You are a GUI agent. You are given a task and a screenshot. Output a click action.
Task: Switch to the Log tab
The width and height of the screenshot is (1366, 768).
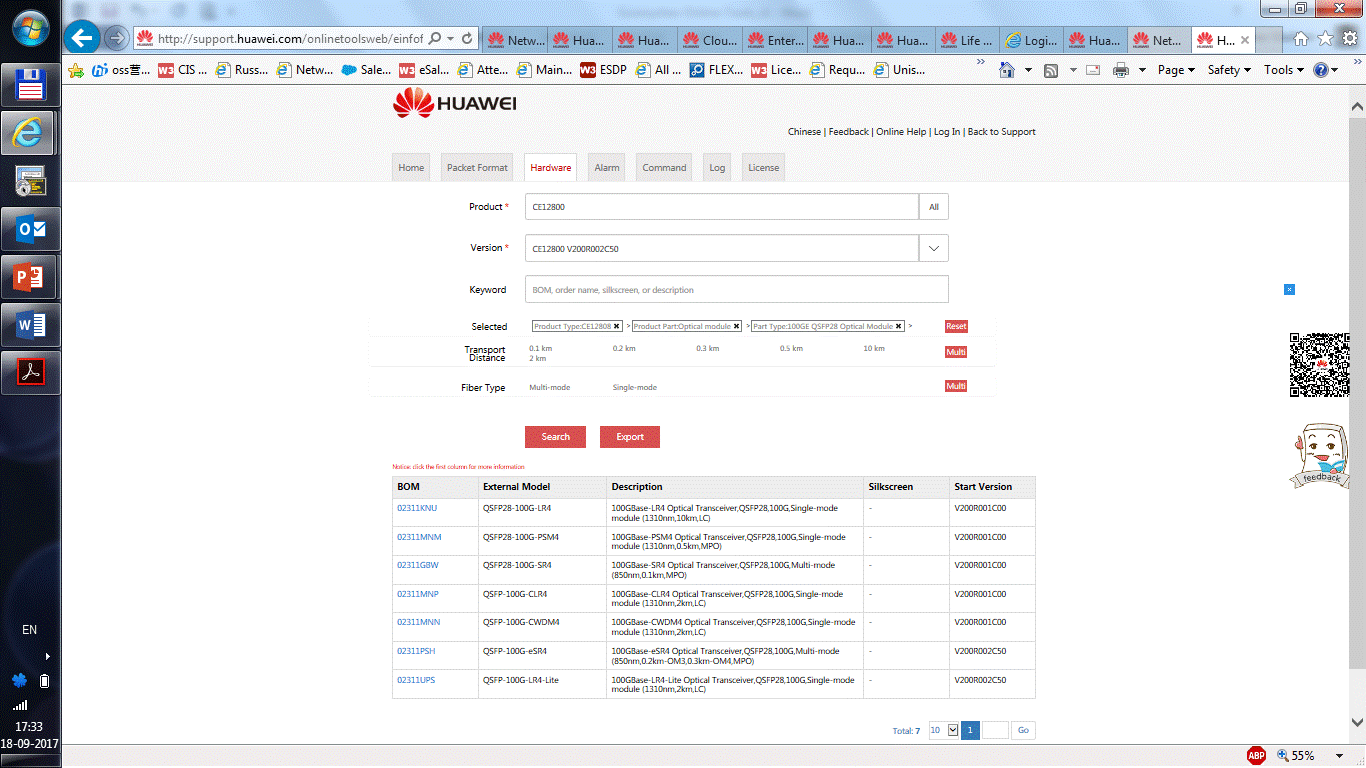pos(717,167)
